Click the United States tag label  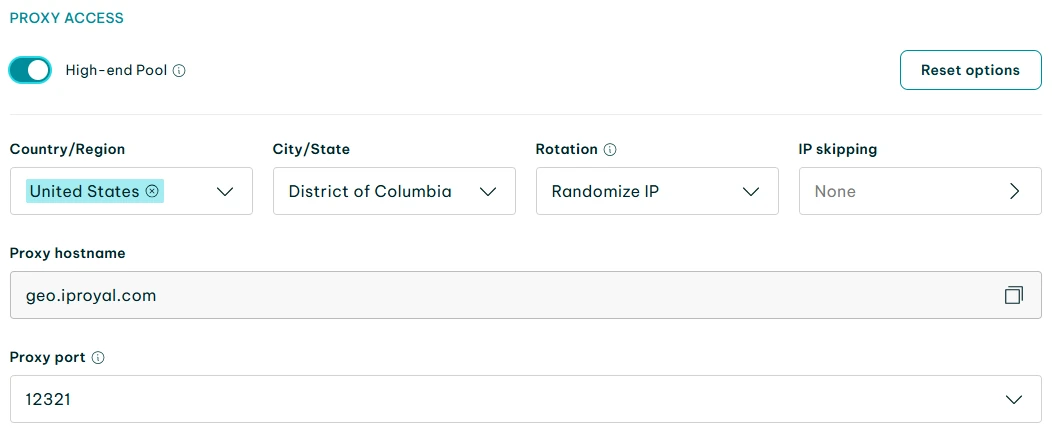click(x=84, y=191)
